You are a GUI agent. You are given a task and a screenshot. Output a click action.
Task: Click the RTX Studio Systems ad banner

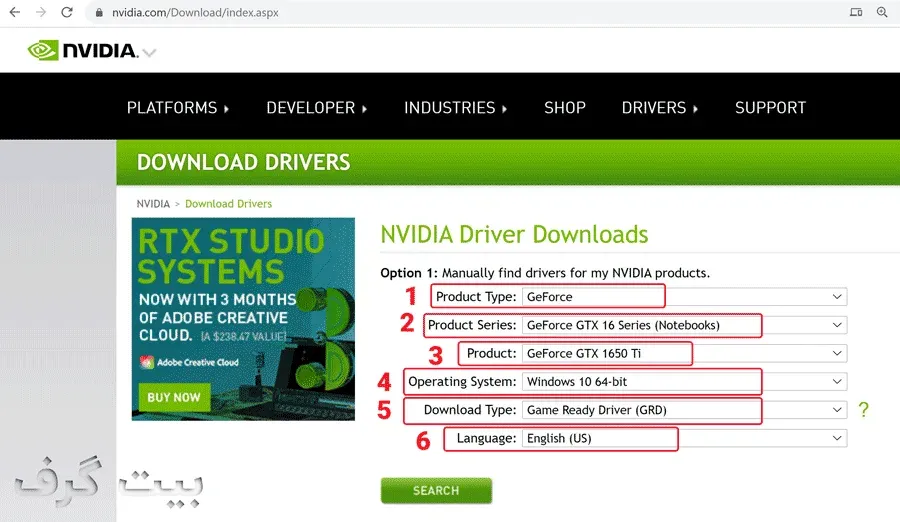(243, 319)
